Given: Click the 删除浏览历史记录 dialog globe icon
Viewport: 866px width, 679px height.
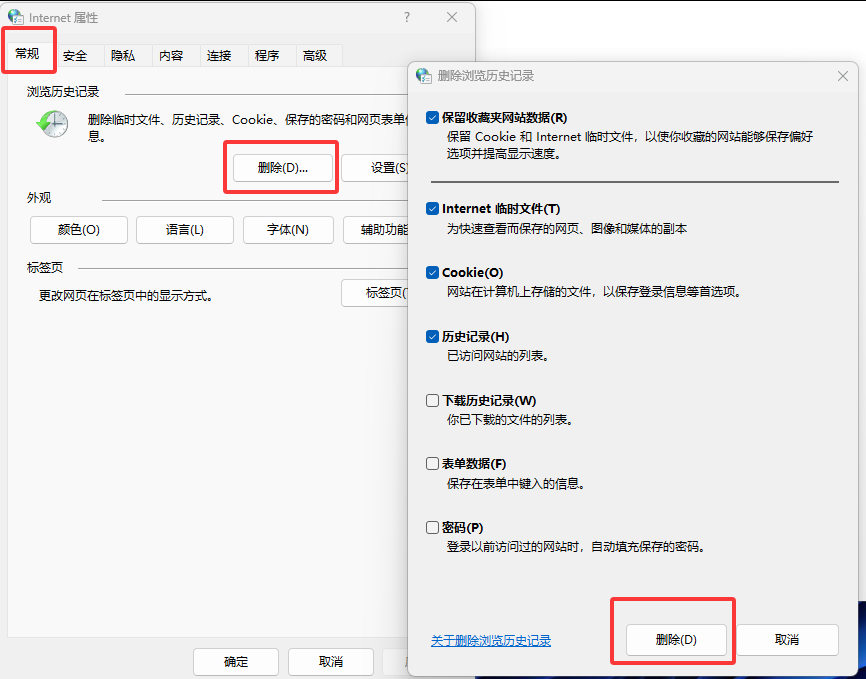Looking at the screenshot, I should (x=424, y=76).
